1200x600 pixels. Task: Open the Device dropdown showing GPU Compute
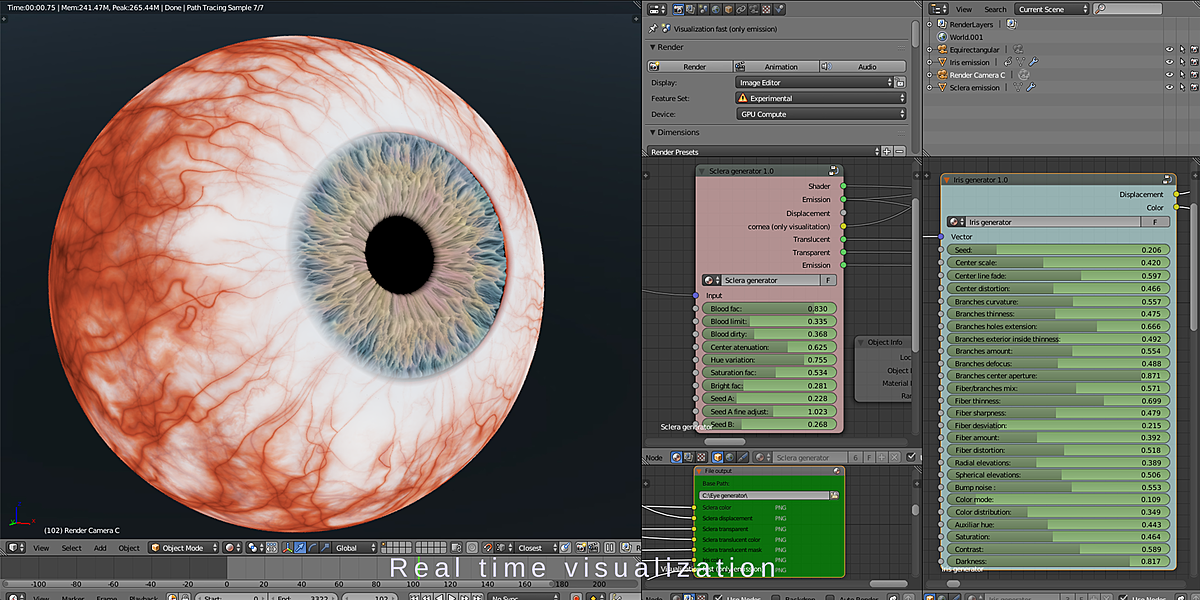point(820,114)
